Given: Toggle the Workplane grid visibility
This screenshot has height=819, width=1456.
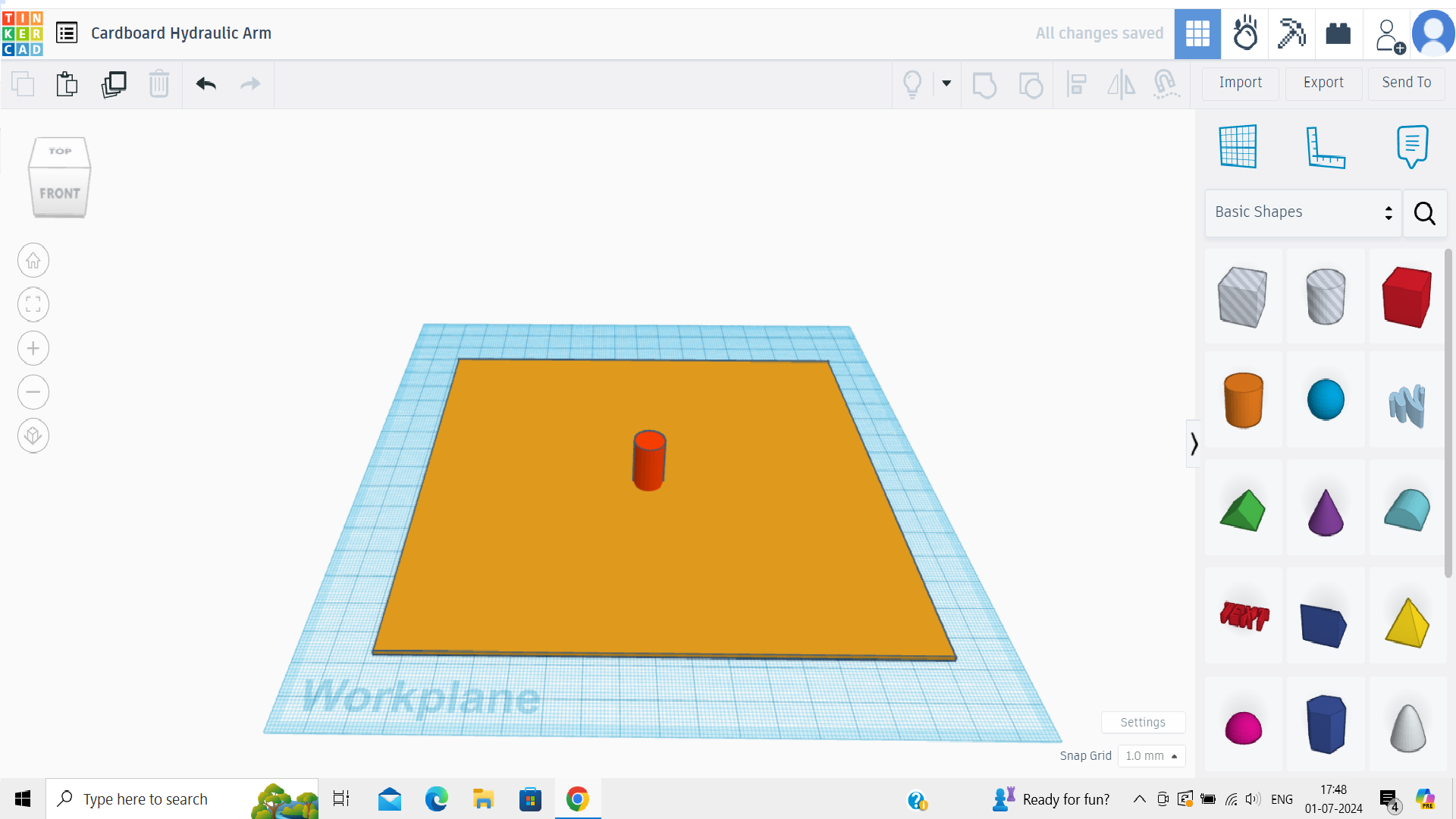Looking at the screenshot, I should coord(1237,146).
